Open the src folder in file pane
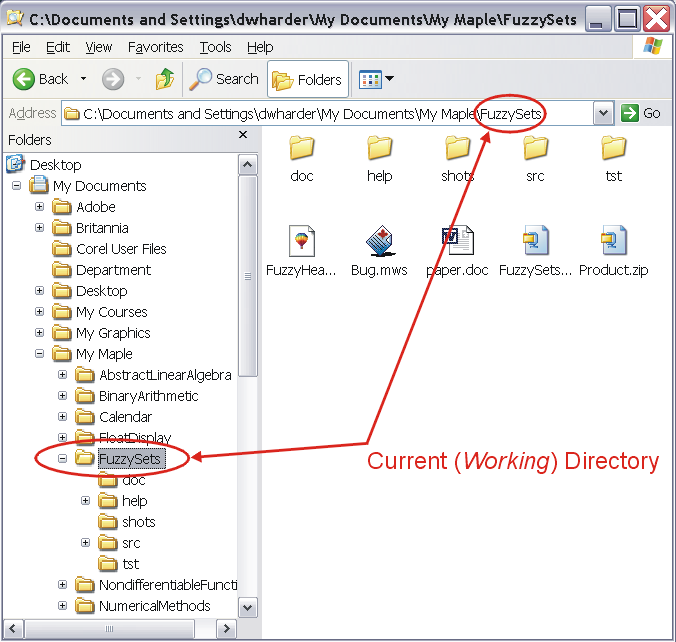 (x=535, y=149)
